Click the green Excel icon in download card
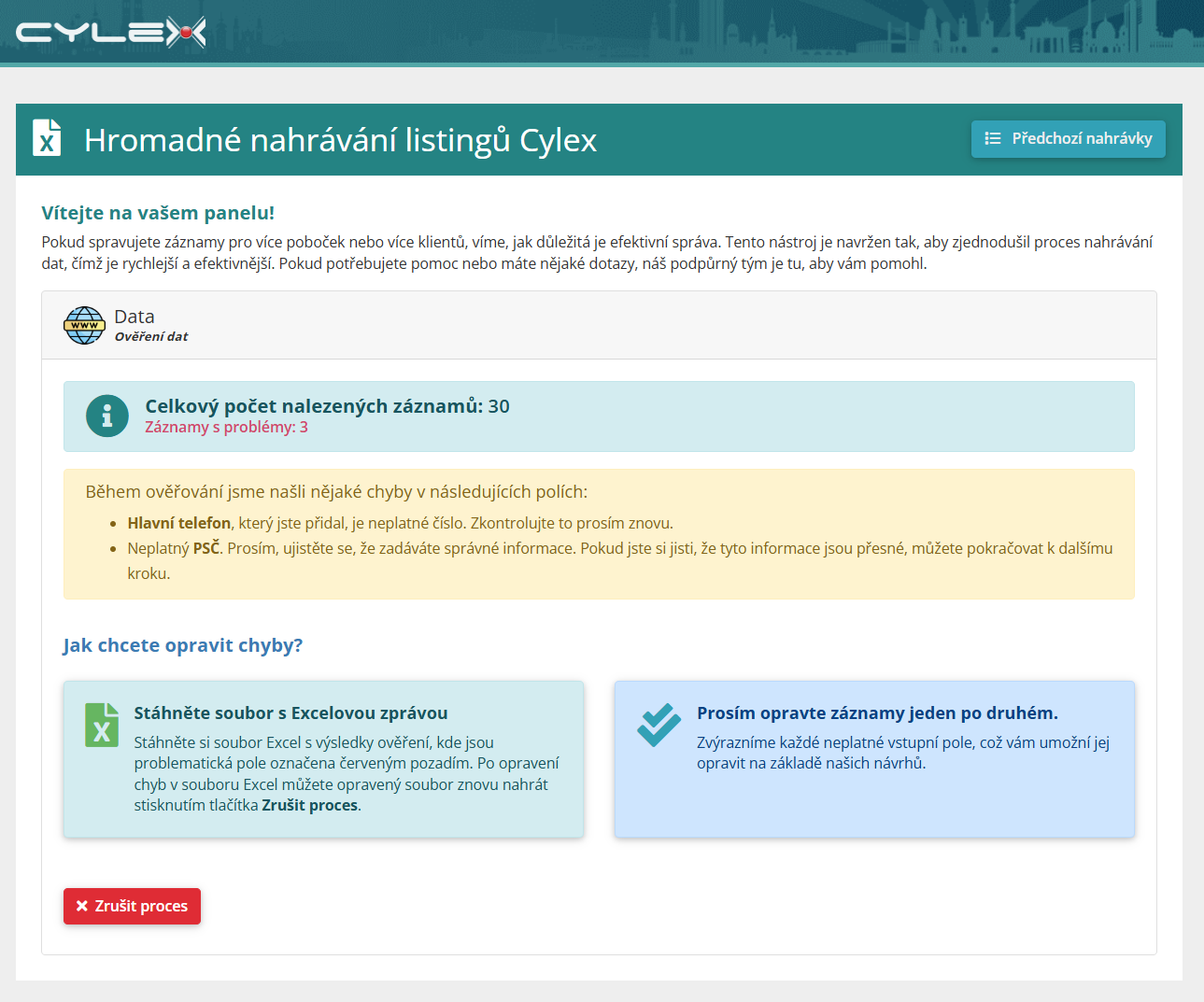The image size is (1204, 1002). (102, 725)
